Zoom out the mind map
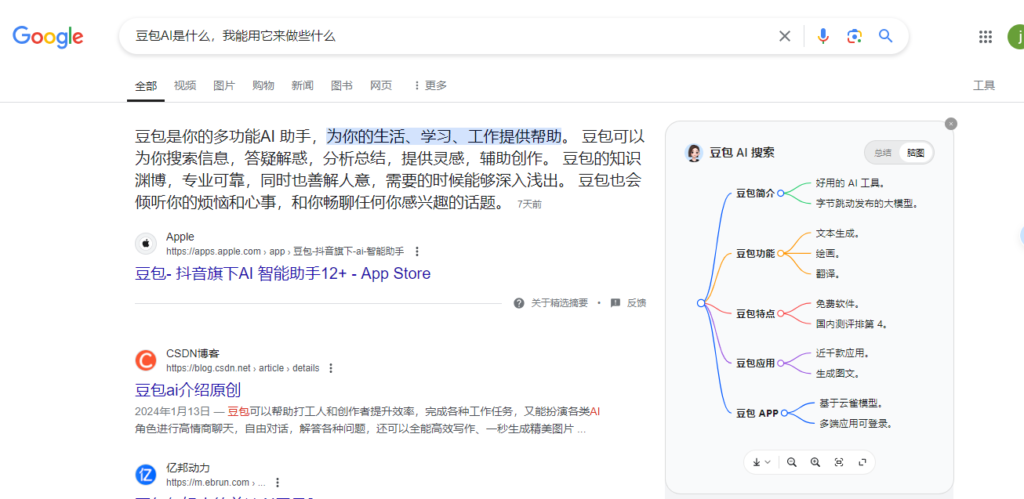Screen dimensions: 1024x499 point(792,462)
